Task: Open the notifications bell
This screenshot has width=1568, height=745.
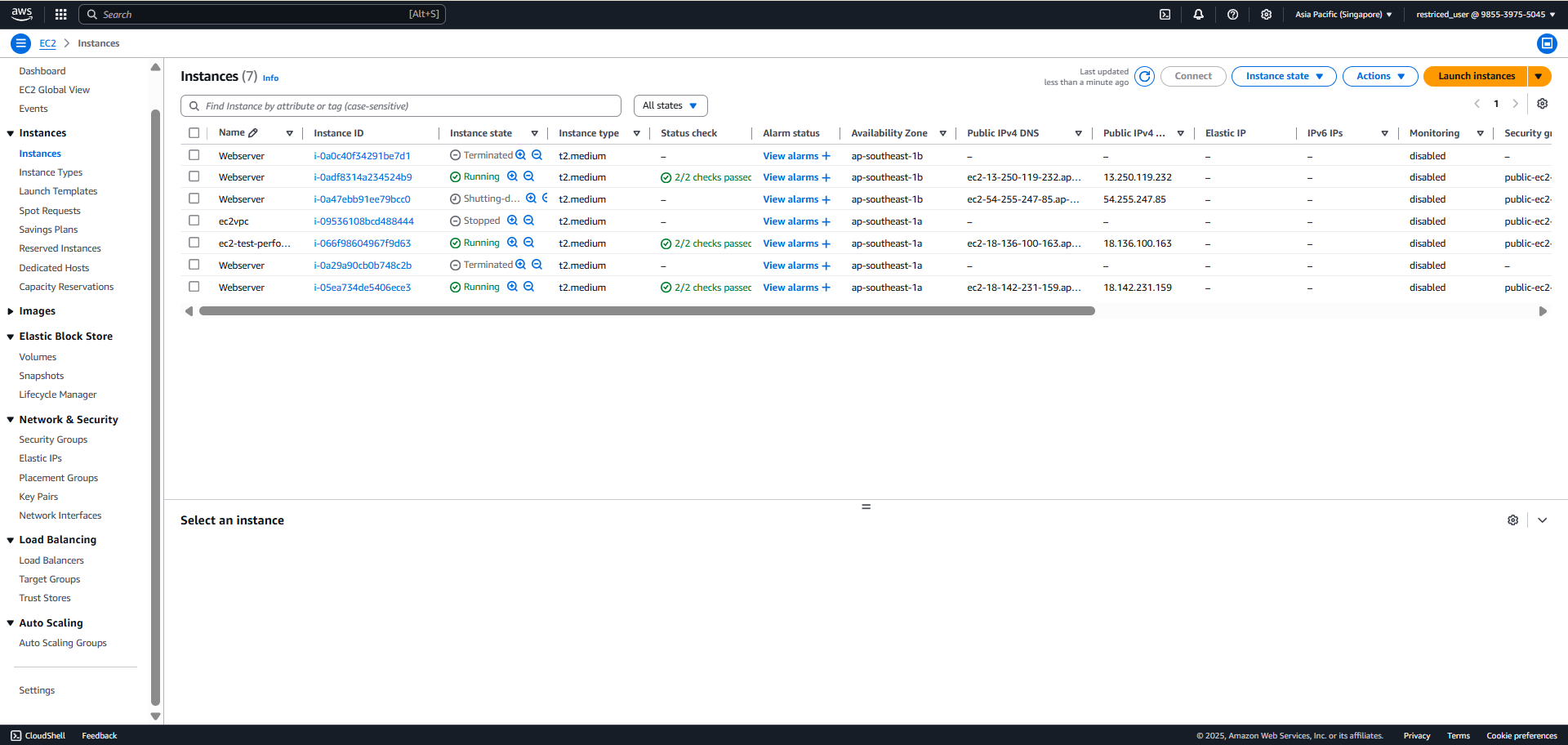Action: [1198, 14]
